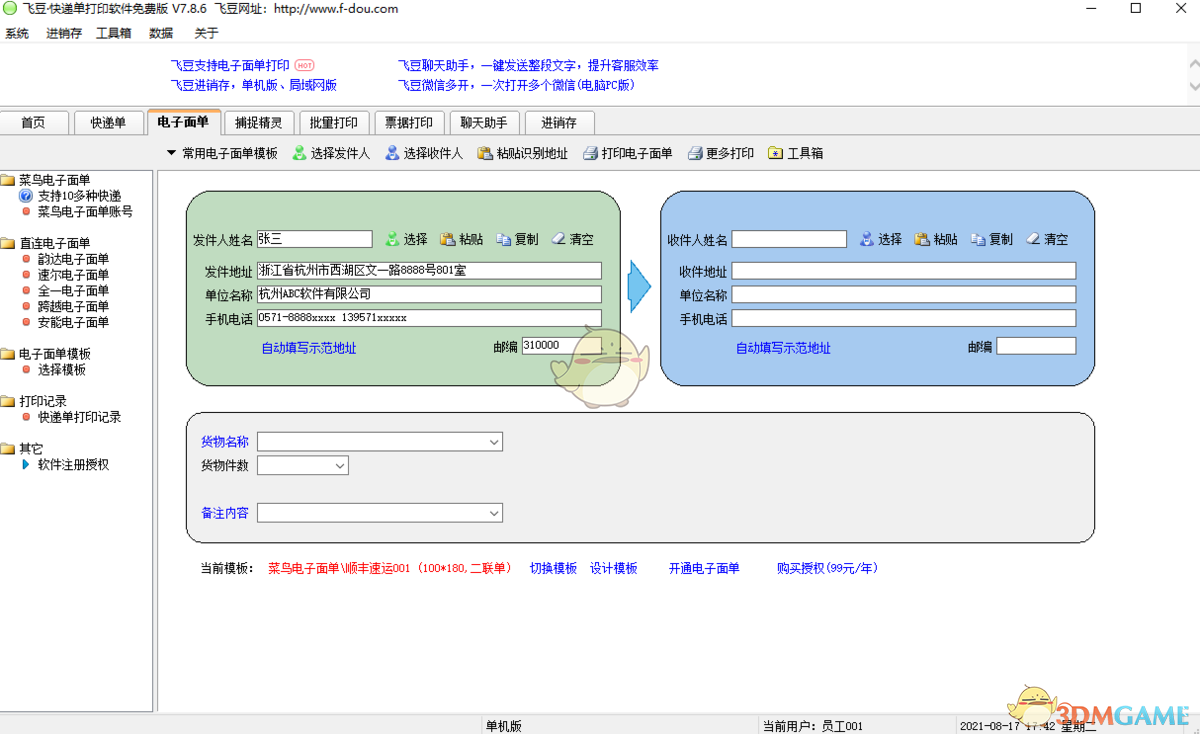
Task: Click 复制 in the sender panel
Action: coord(504,240)
